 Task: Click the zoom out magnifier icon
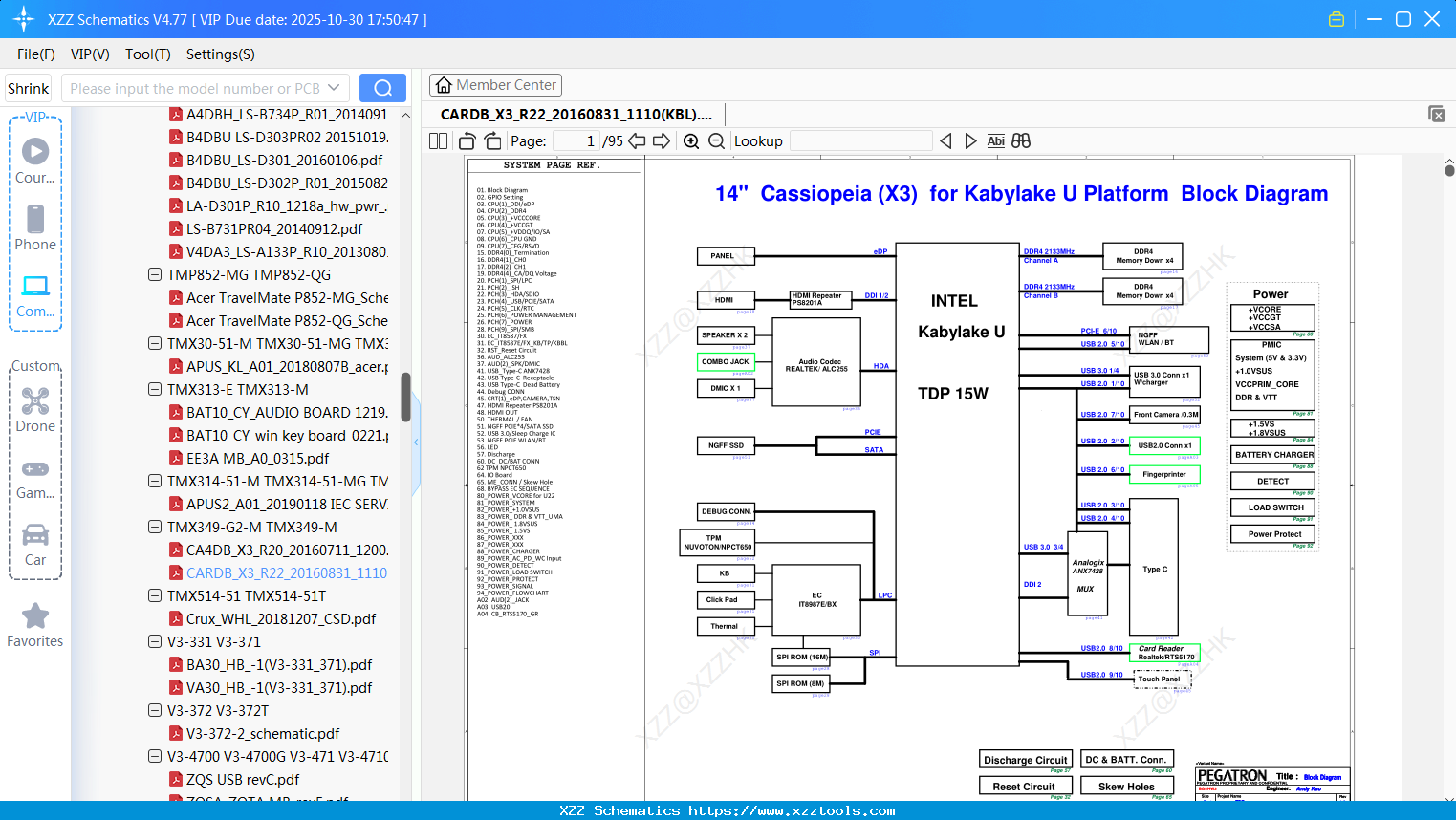pyautogui.click(x=716, y=141)
